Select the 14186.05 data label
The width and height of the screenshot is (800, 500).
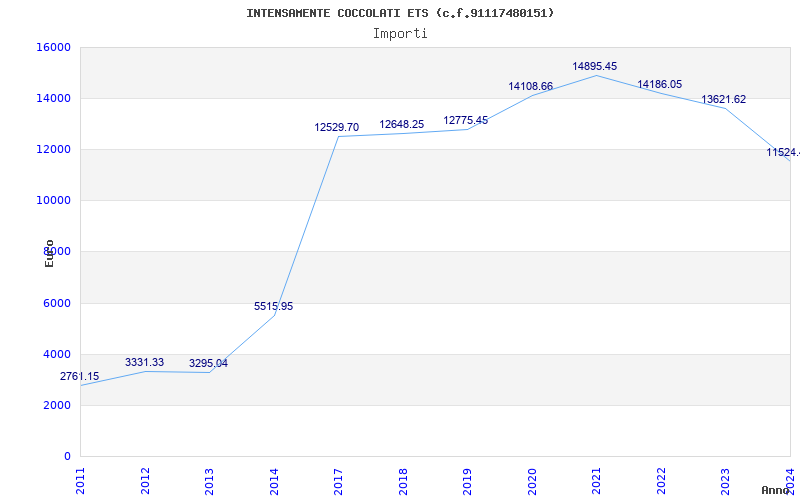pos(660,84)
